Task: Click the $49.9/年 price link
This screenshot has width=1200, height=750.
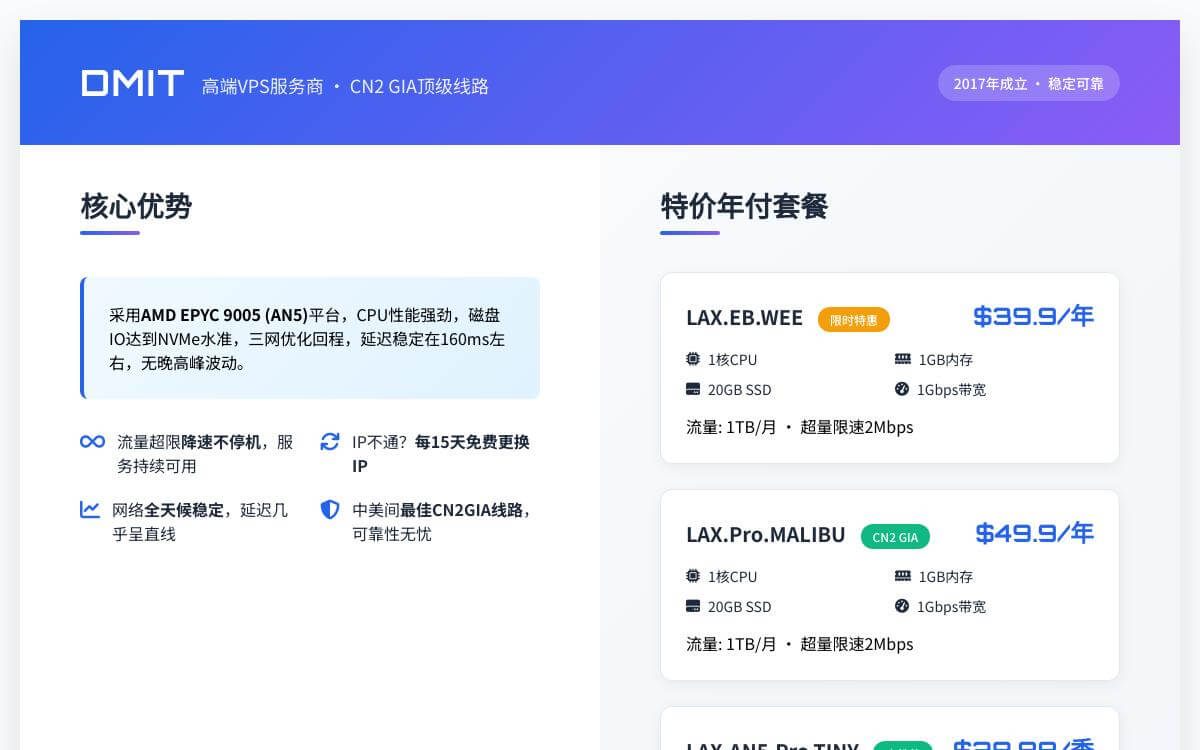Action: pos(1033,533)
